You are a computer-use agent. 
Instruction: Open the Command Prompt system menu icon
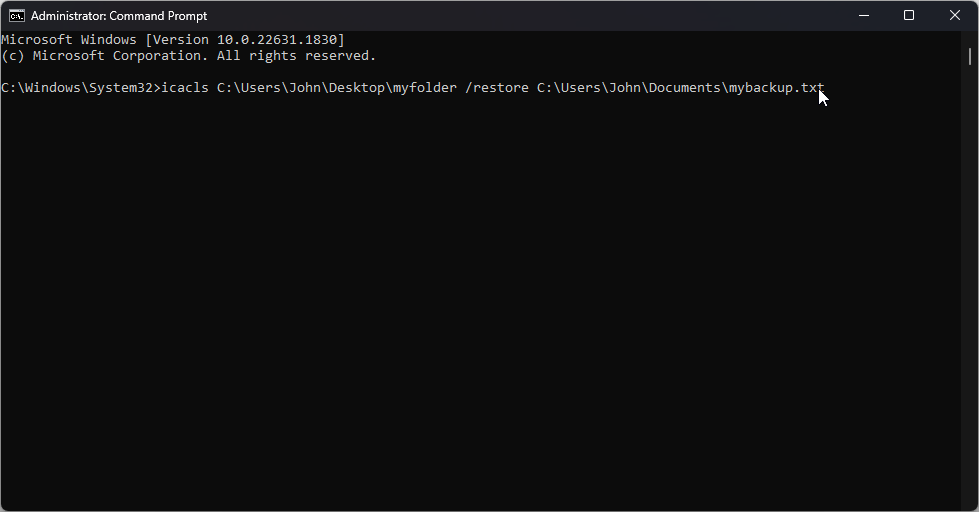[x=16, y=16]
